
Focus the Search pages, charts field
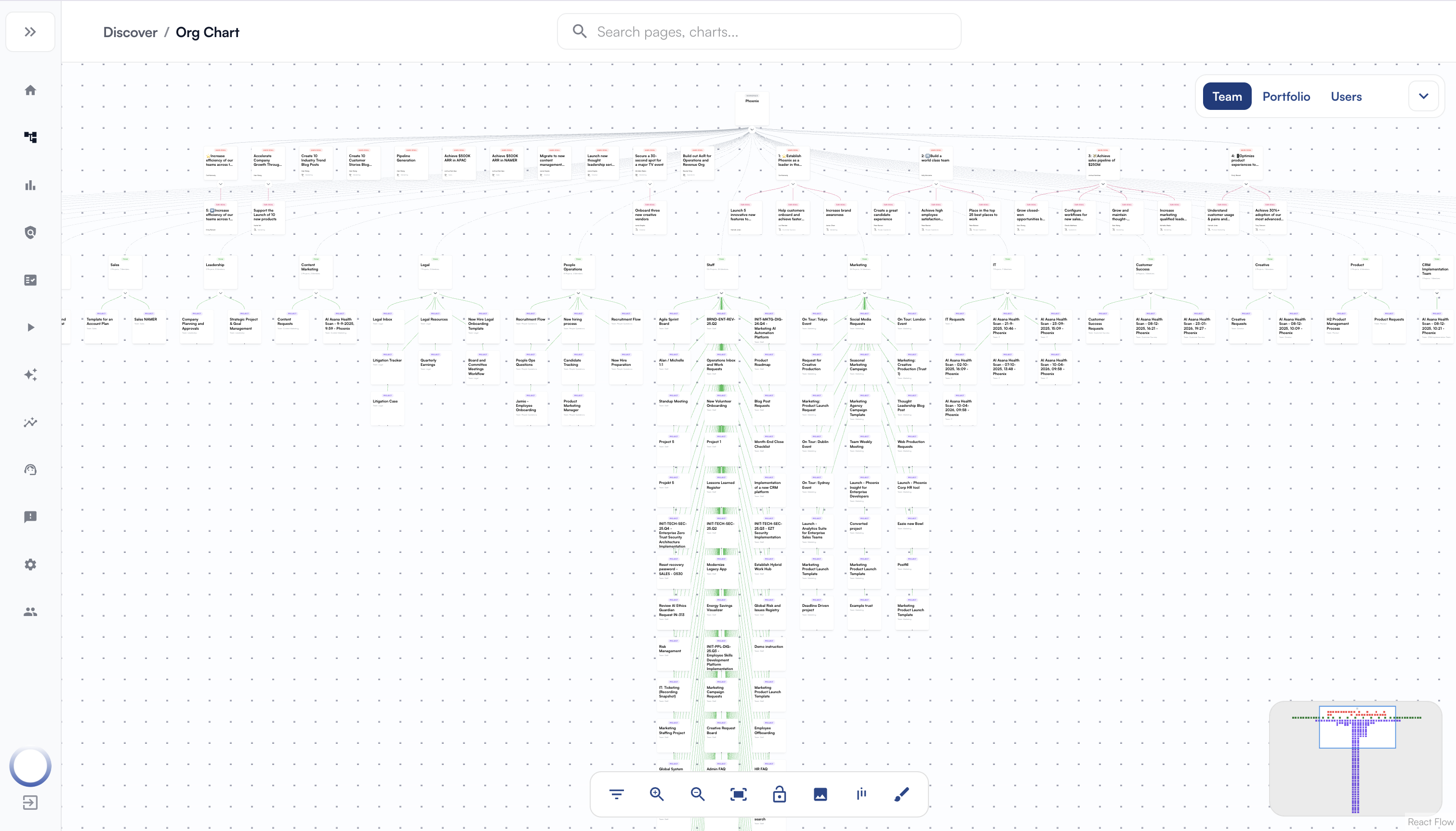pos(758,31)
